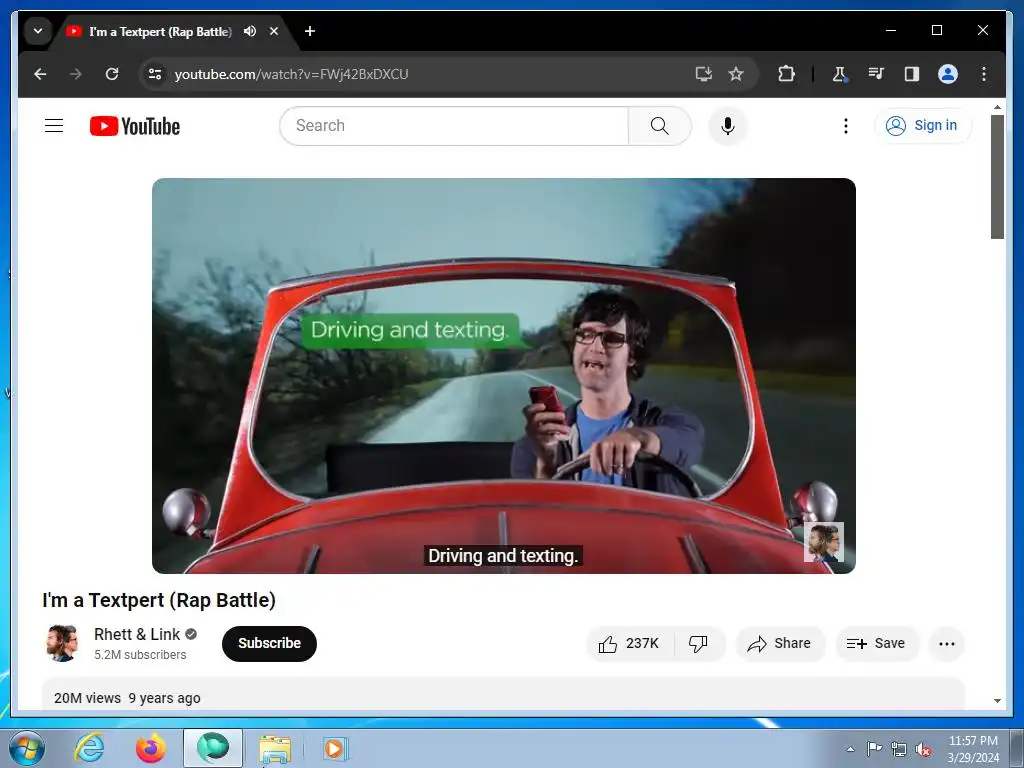Click Sign in button
Image resolution: width=1024 pixels, height=768 pixels.
923,125
